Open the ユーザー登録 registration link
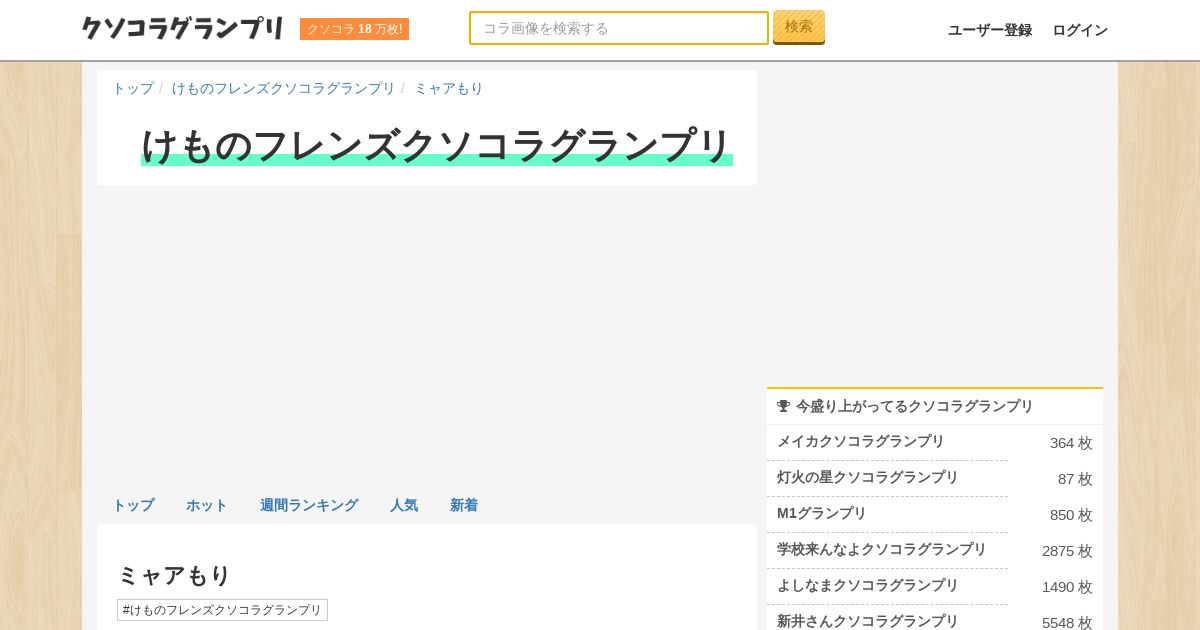 990,30
